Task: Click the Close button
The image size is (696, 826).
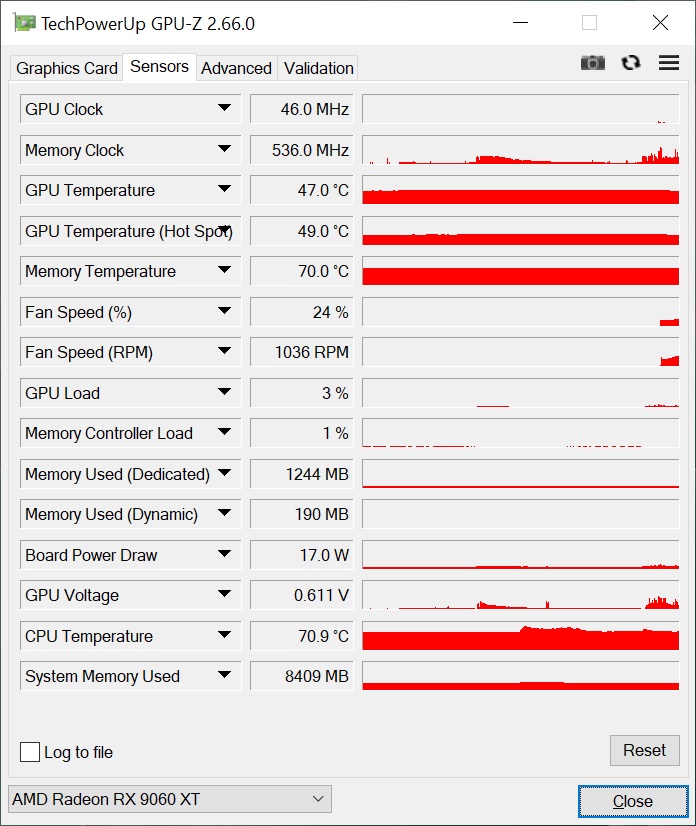Action: 633,801
